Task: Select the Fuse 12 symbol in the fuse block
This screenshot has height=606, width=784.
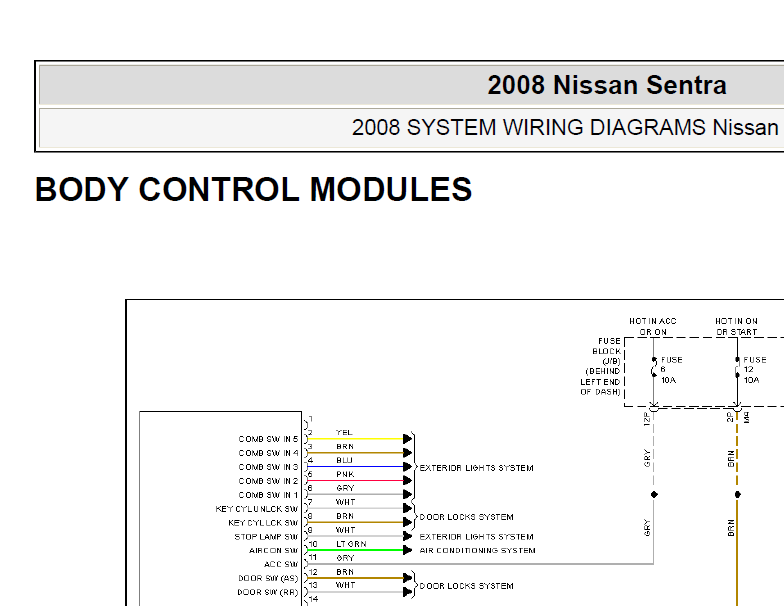Action: (x=737, y=368)
